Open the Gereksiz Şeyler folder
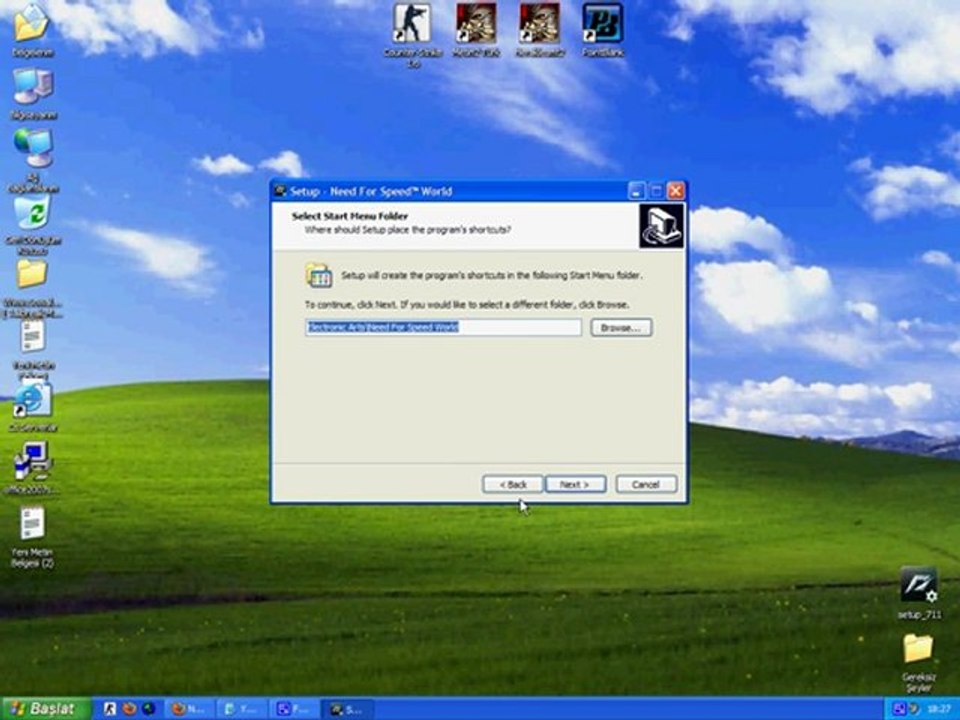The image size is (960, 720). coord(918,663)
